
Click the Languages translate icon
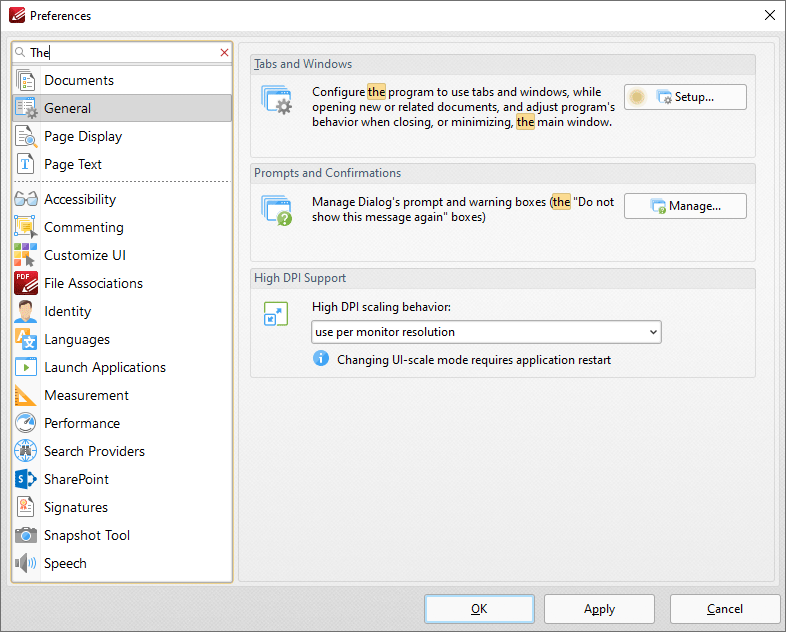pyautogui.click(x=26, y=339)
